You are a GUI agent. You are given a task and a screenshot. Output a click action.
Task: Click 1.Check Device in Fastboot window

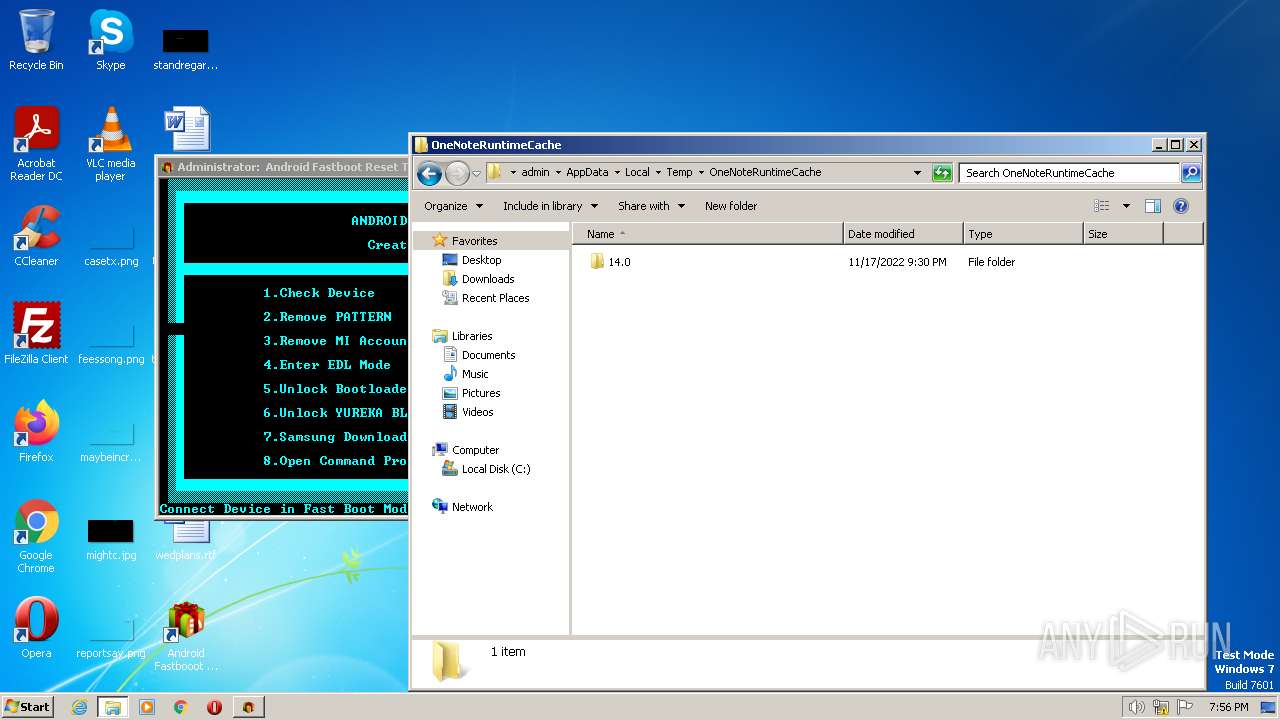(319, 293)
